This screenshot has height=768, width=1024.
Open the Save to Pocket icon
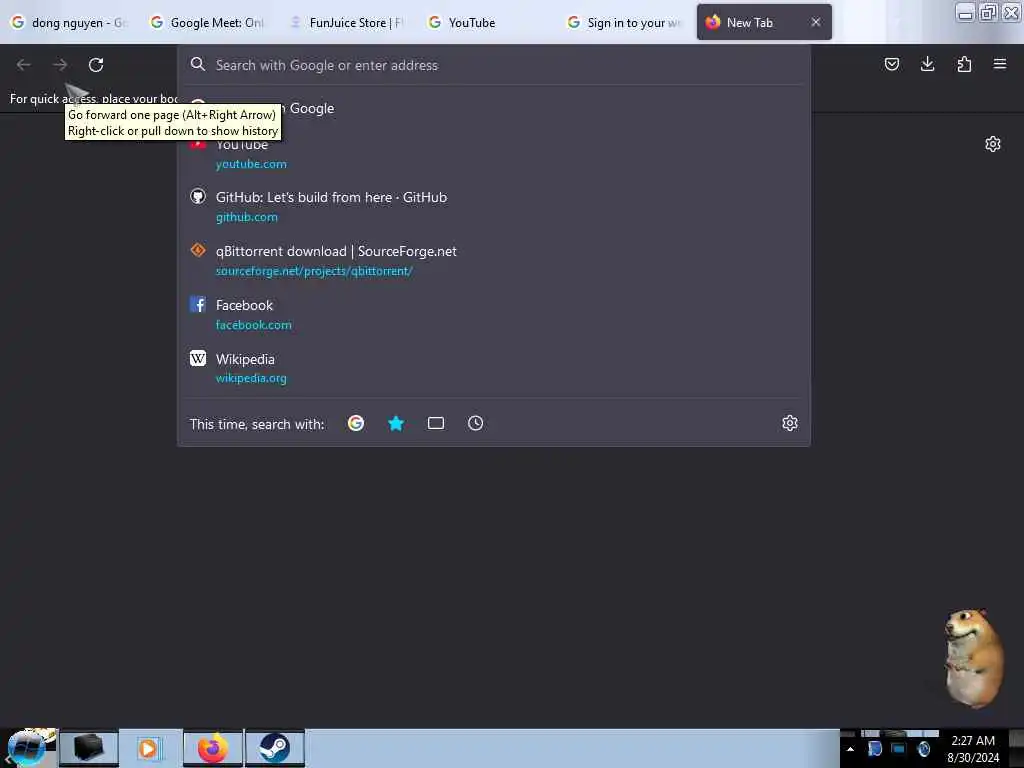point(891,64)
